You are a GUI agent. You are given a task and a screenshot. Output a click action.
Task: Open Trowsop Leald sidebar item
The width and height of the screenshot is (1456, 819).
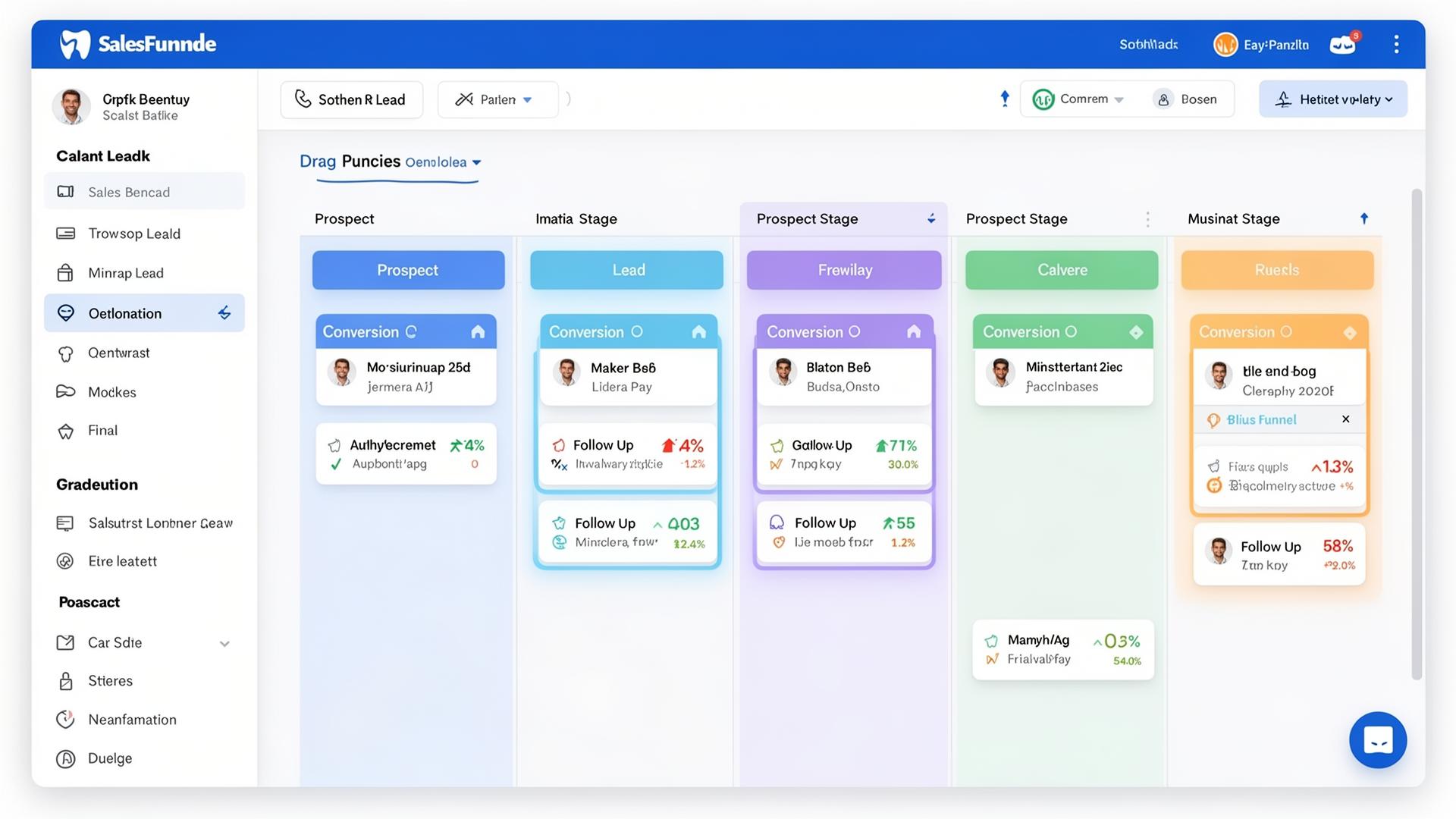point(144,234)
